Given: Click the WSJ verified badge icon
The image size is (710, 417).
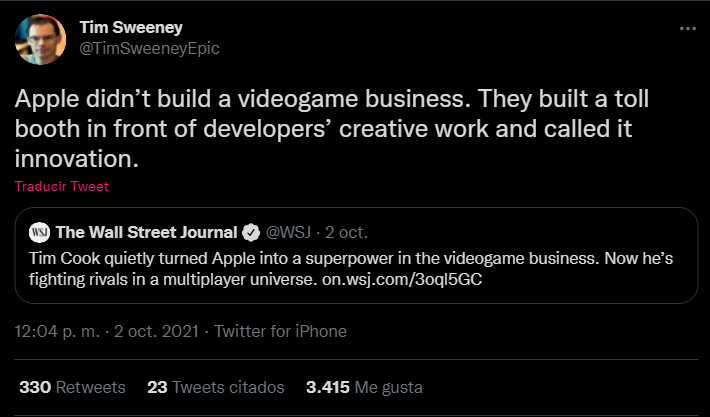Looking at the screenshot, I should (x=251, y=233).
